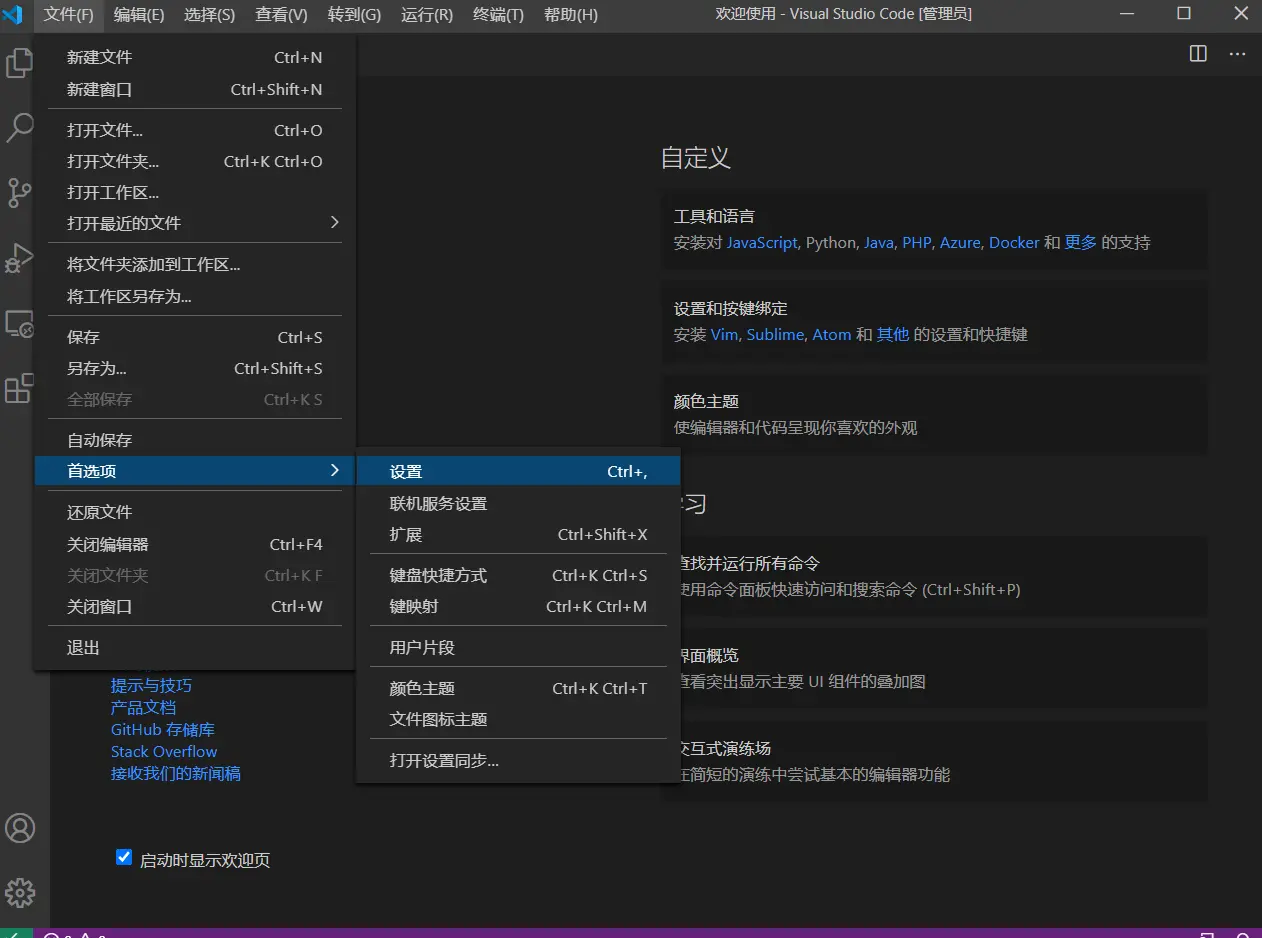Click the Atom keybinding link
This screenshot has width=1262, height=938.
pyautogui.click(x=832, y=335)
